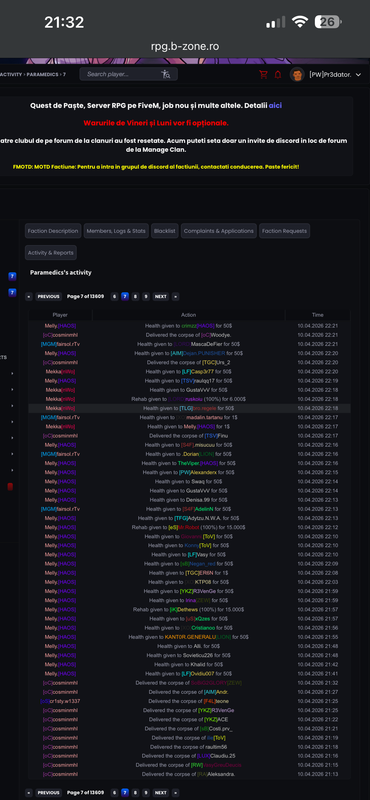Viewport: 370px width, 800px height.
Task: Open the shopping cart icon
Action: click(x=263, y=74)
